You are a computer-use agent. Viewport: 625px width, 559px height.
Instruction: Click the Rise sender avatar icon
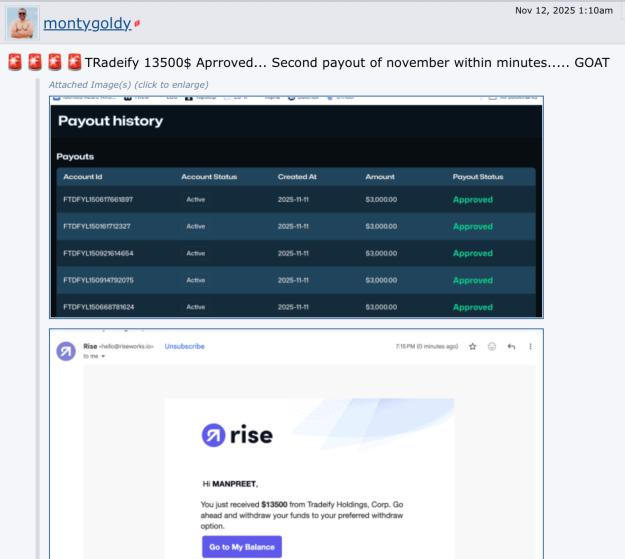point(66,351)
